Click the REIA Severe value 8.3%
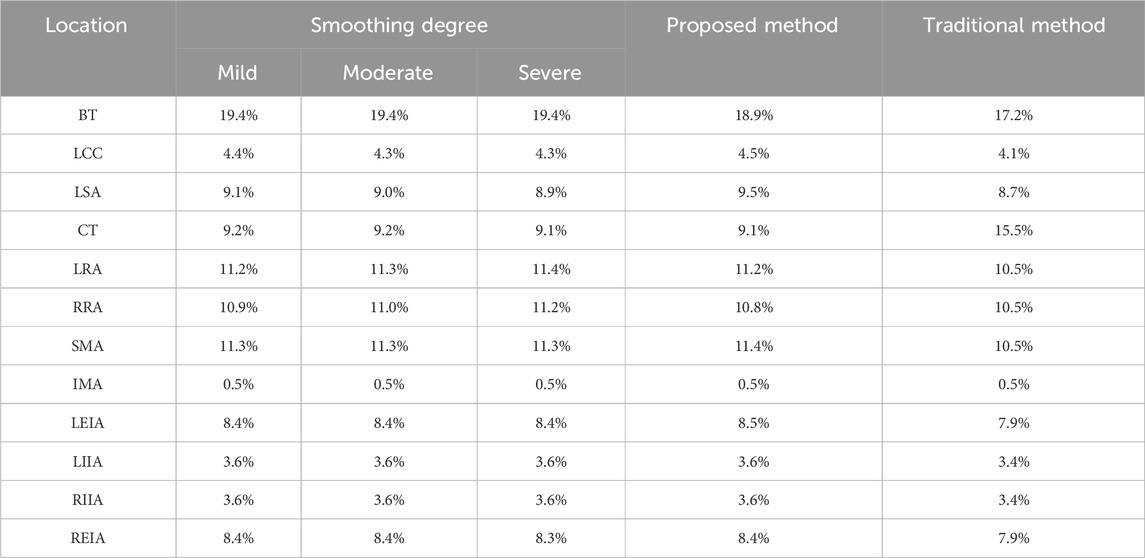 (x=550, y=539)
